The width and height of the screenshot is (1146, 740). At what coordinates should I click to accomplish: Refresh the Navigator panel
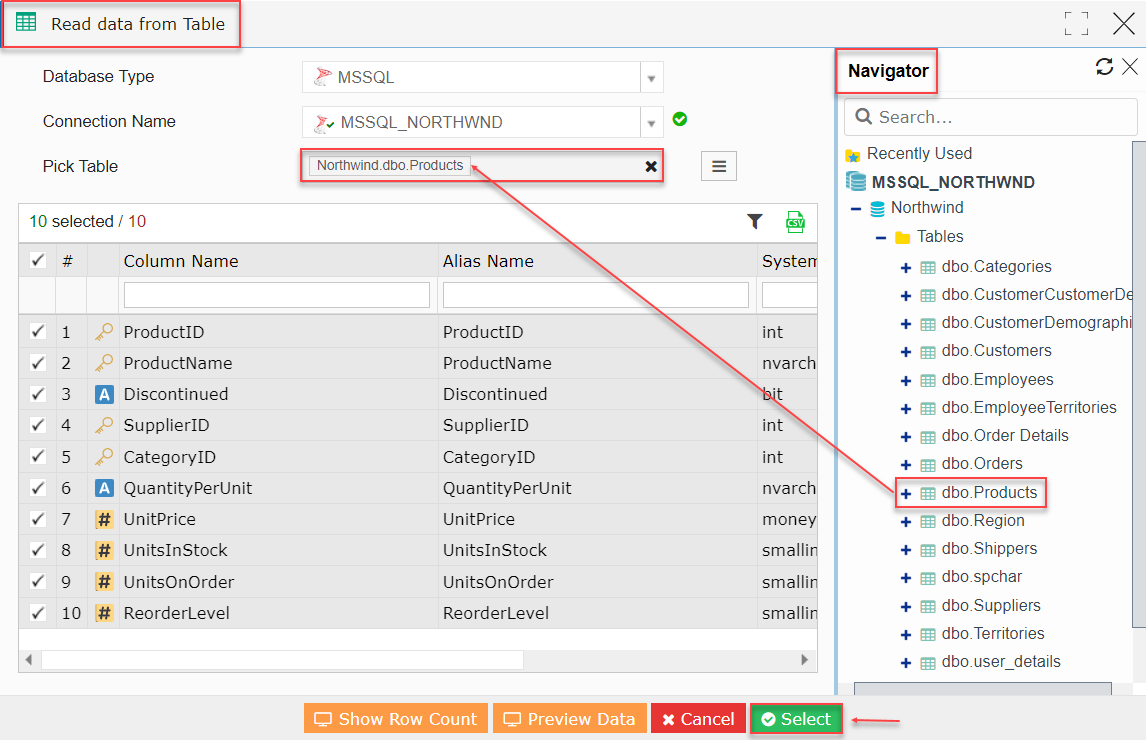1104,67
